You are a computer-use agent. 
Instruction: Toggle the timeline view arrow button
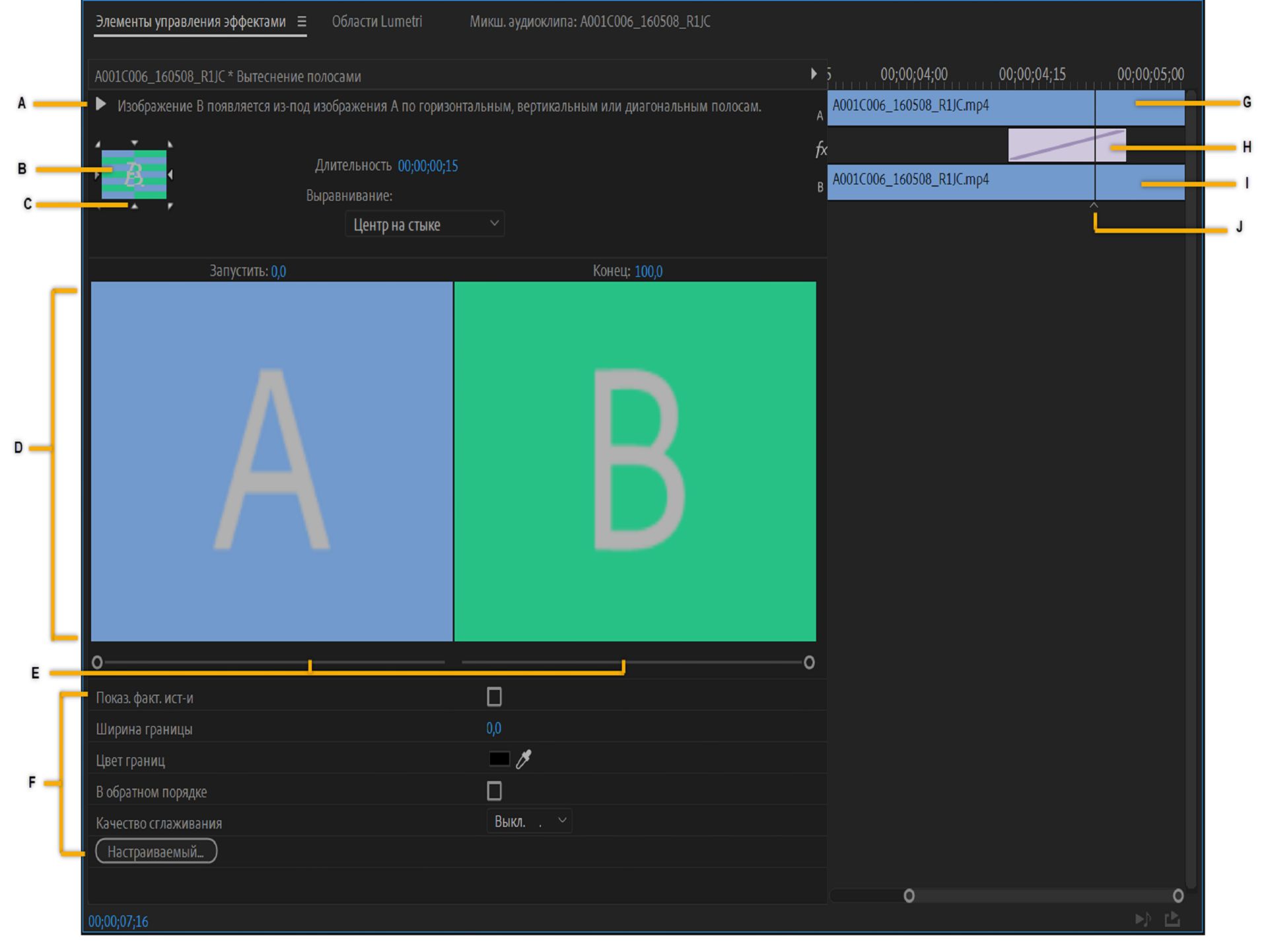814,74
